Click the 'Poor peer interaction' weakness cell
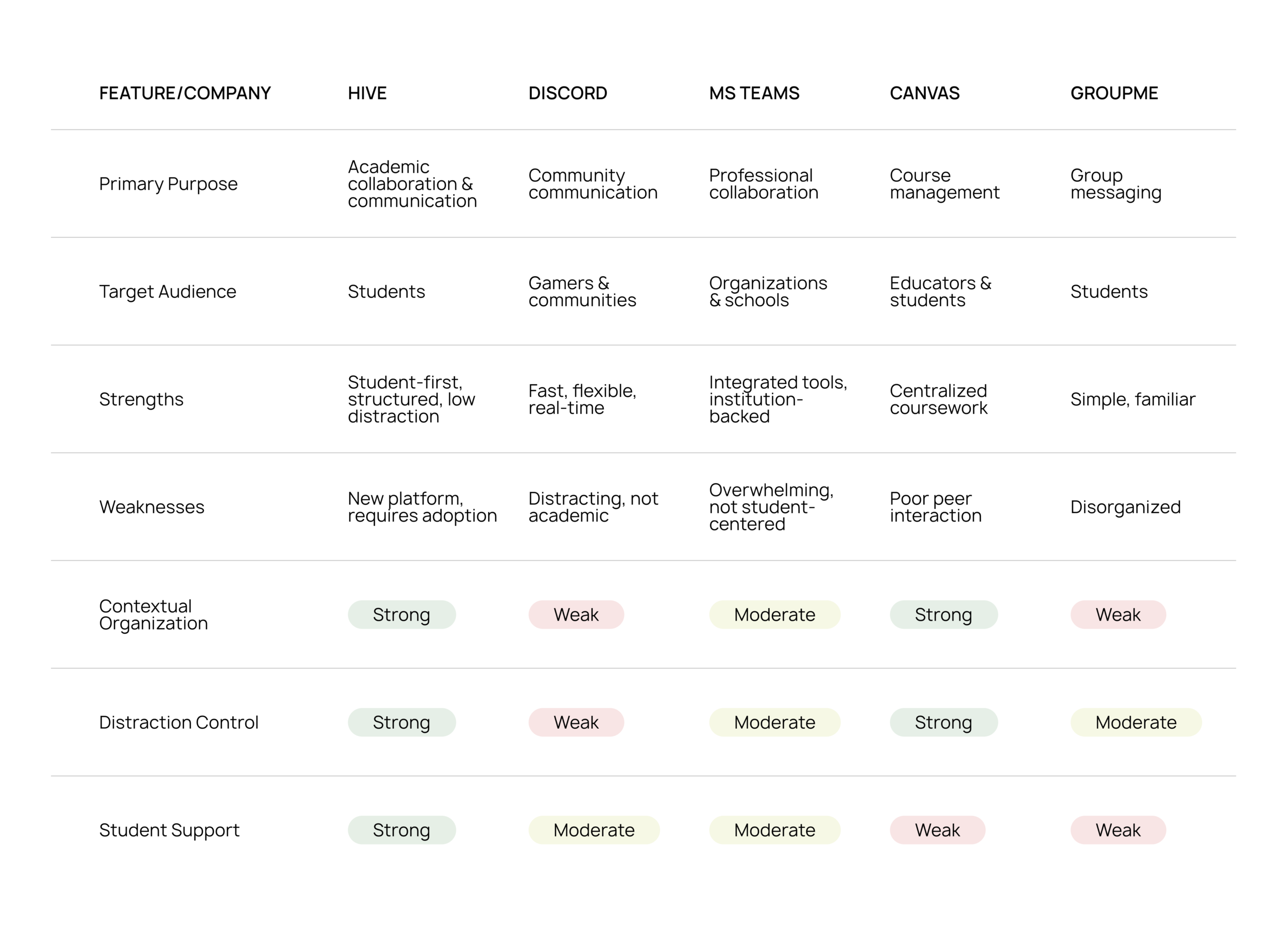The width and height of the screenshot is (1288, 940). (936, 506)
